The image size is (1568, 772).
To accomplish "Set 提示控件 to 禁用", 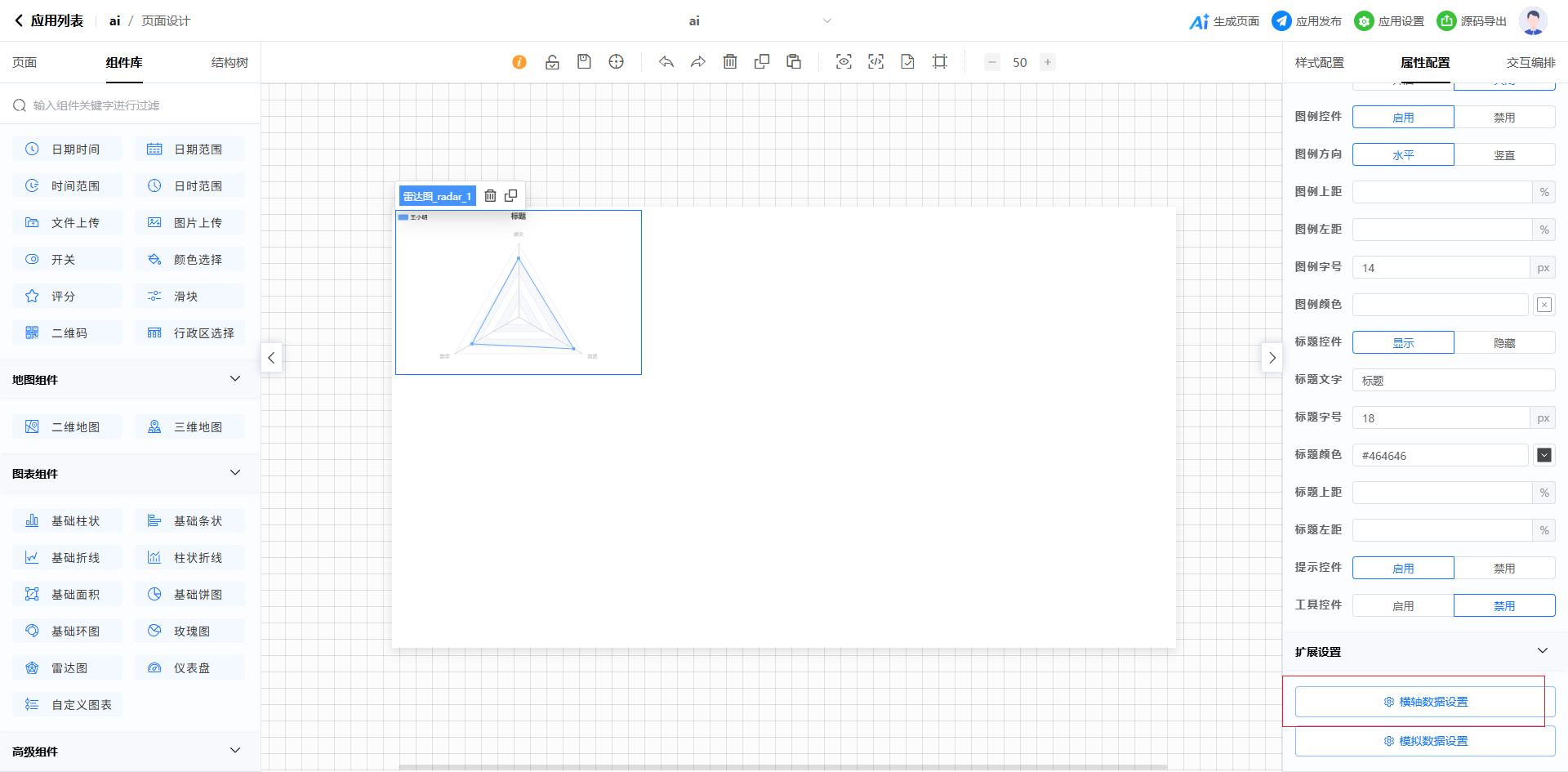I will tap(1503, 569).
